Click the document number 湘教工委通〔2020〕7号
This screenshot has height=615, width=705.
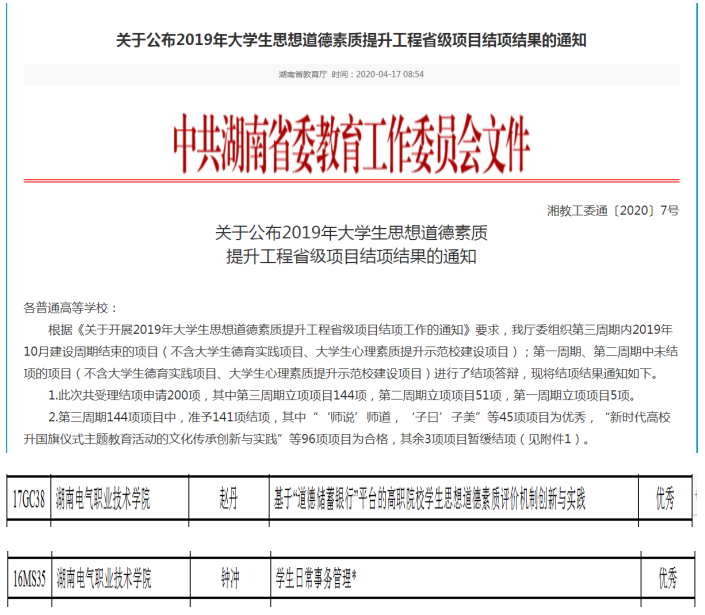click(x=613, y=210)
